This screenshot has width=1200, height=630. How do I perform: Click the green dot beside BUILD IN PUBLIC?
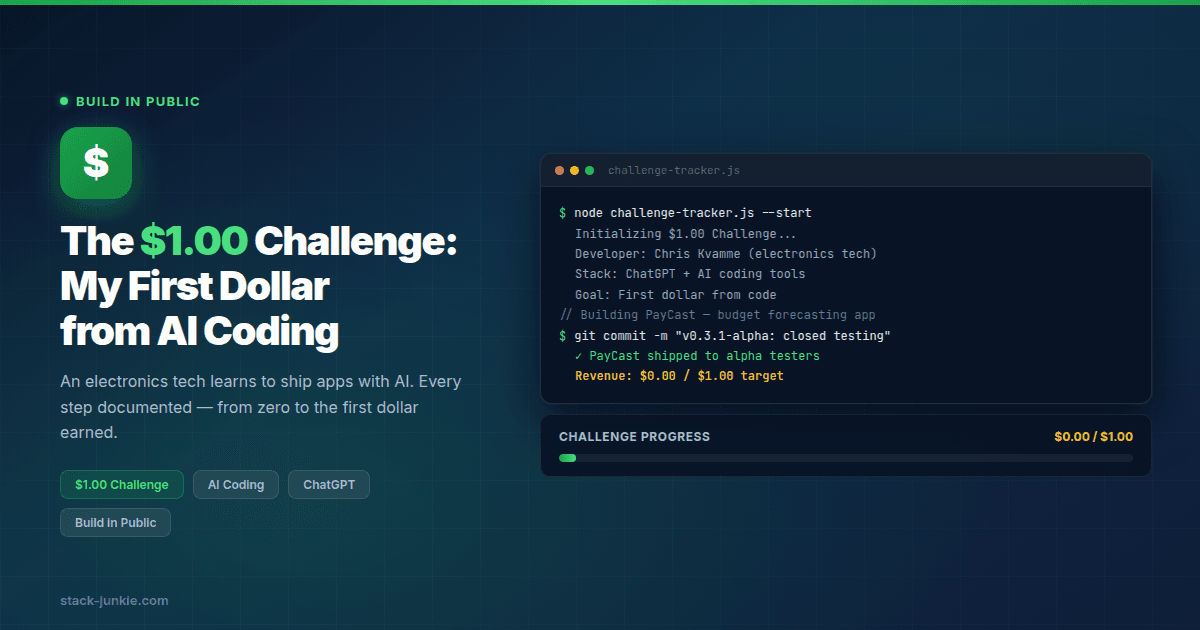64,101
